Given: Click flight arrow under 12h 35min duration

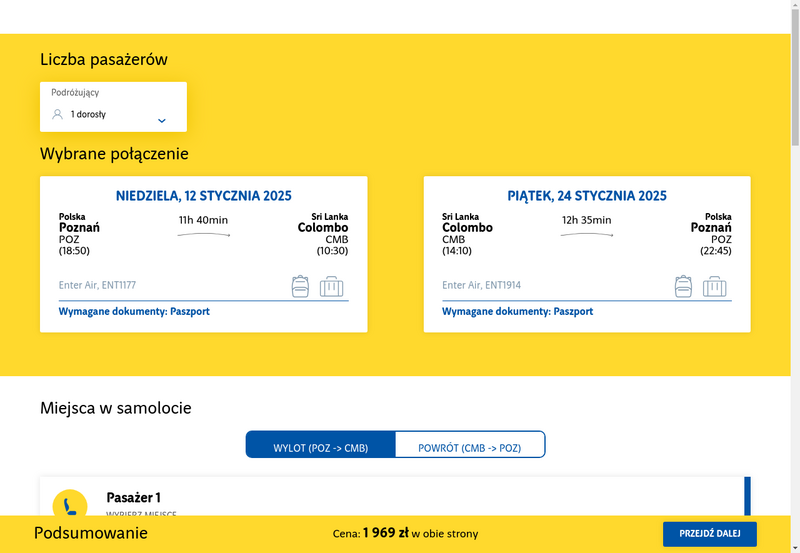Looking at the screenshot, I should coord(587,235).
